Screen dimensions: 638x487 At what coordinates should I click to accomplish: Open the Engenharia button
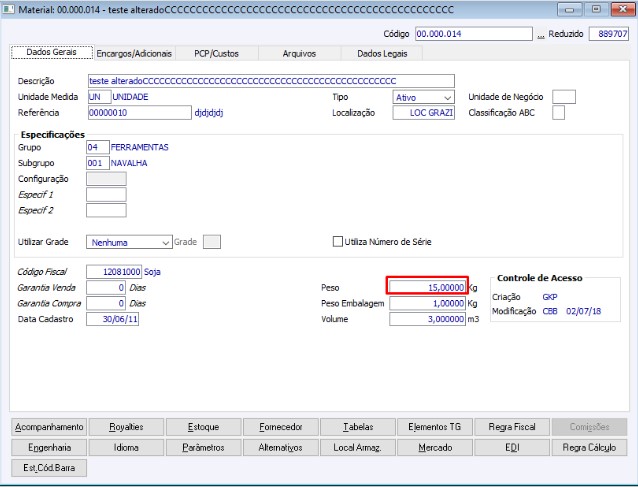(49, 448)
